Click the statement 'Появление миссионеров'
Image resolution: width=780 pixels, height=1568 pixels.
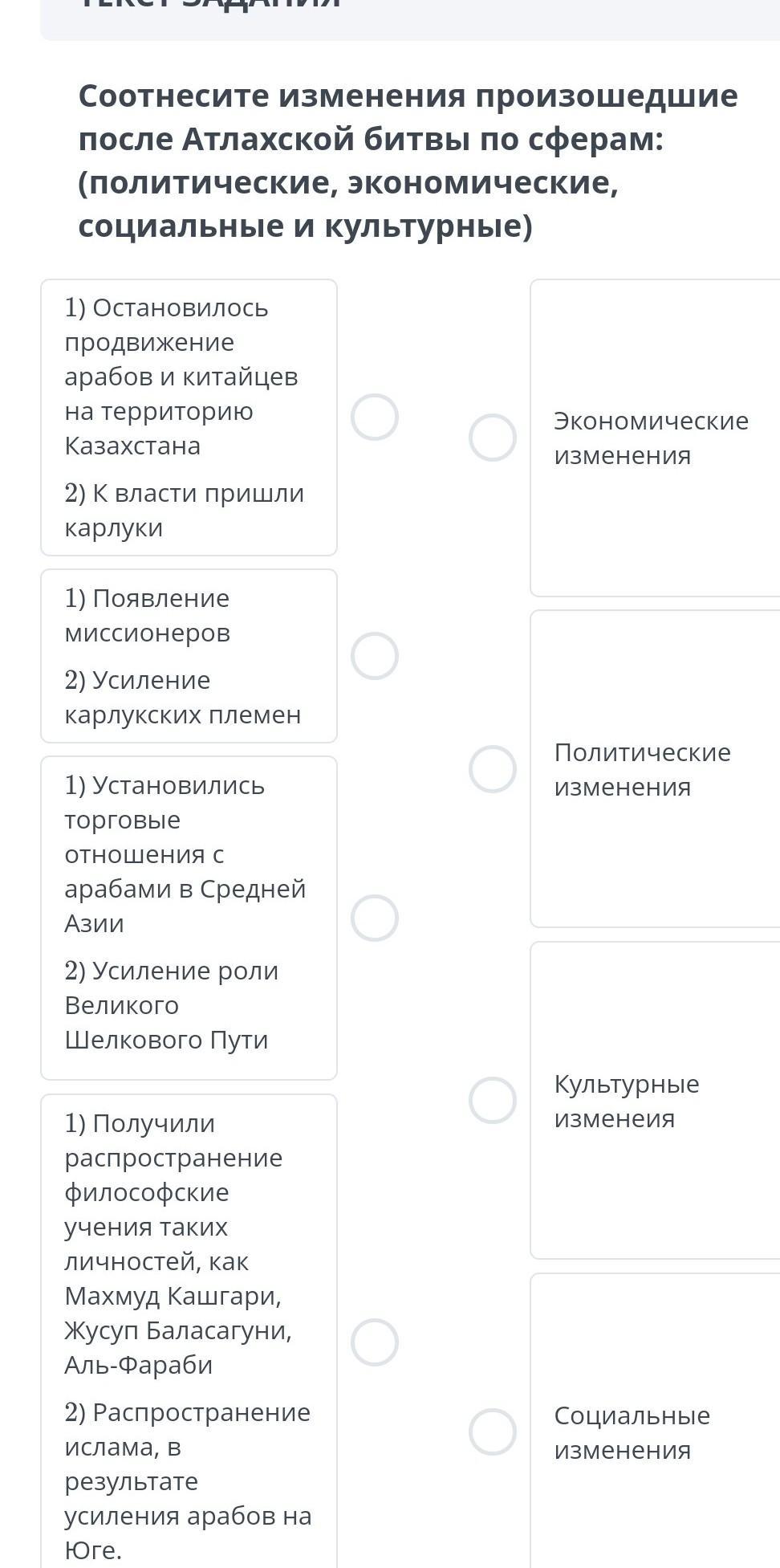[147, 615]
